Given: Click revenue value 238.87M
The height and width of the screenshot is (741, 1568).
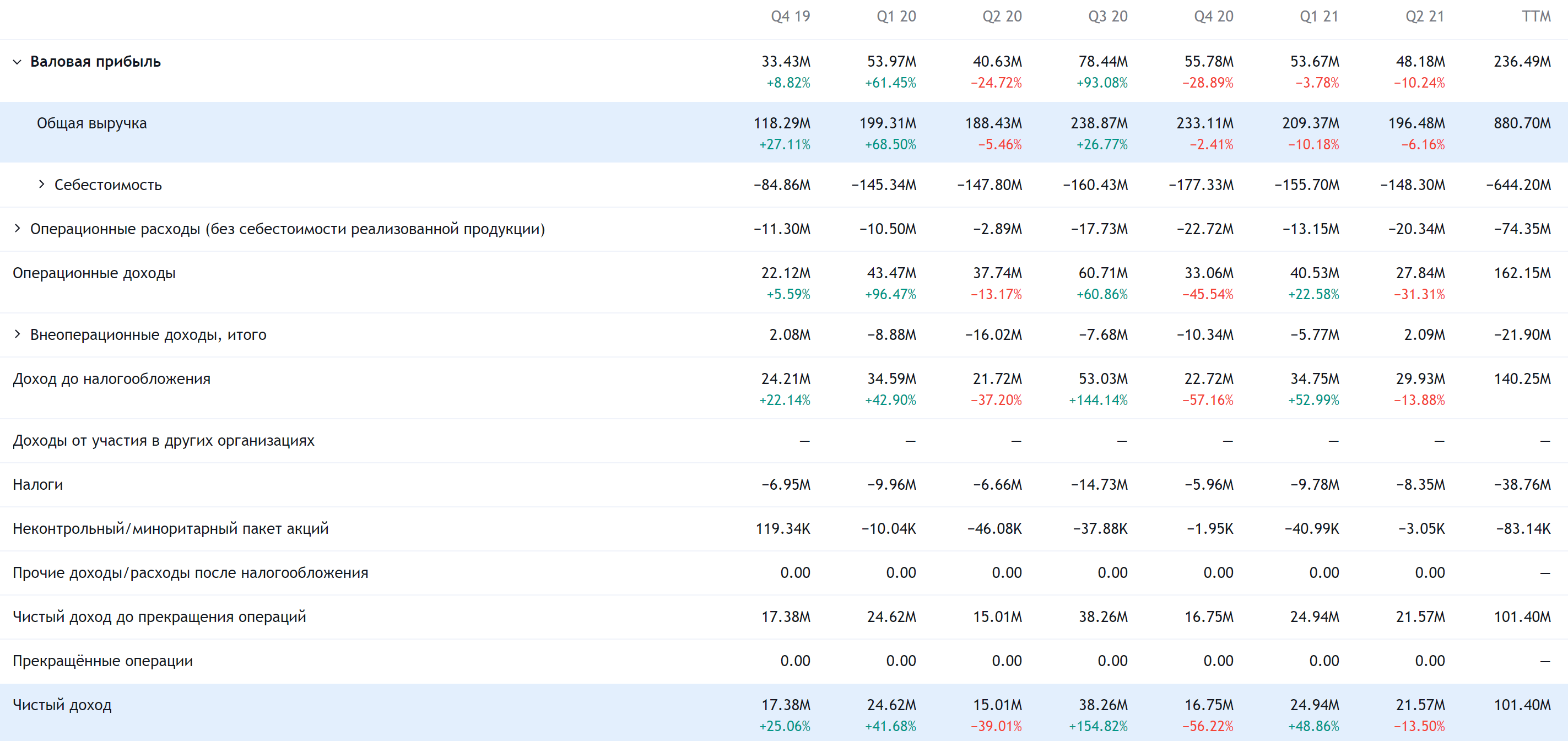Looking at the screenshot, I should pyautogui.click(x=1099, y=123).
